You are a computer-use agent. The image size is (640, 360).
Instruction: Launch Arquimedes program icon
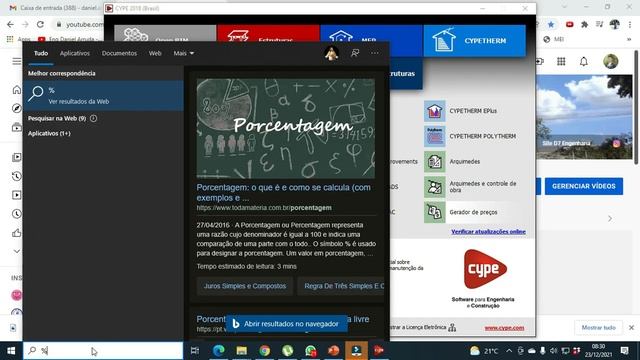click(434, 162)
